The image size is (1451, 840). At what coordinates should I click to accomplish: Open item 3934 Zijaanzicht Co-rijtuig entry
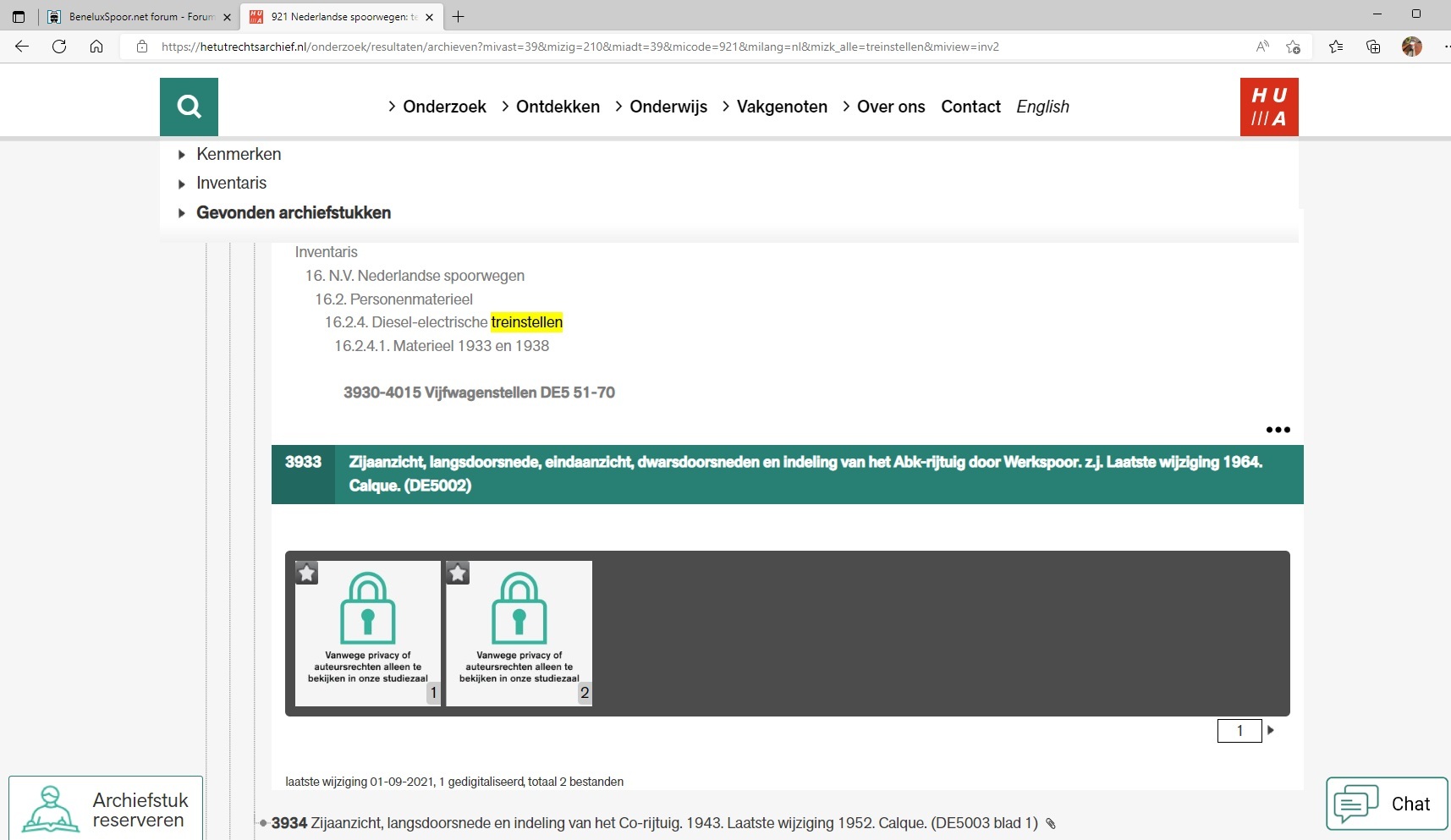tap(654, 823)
